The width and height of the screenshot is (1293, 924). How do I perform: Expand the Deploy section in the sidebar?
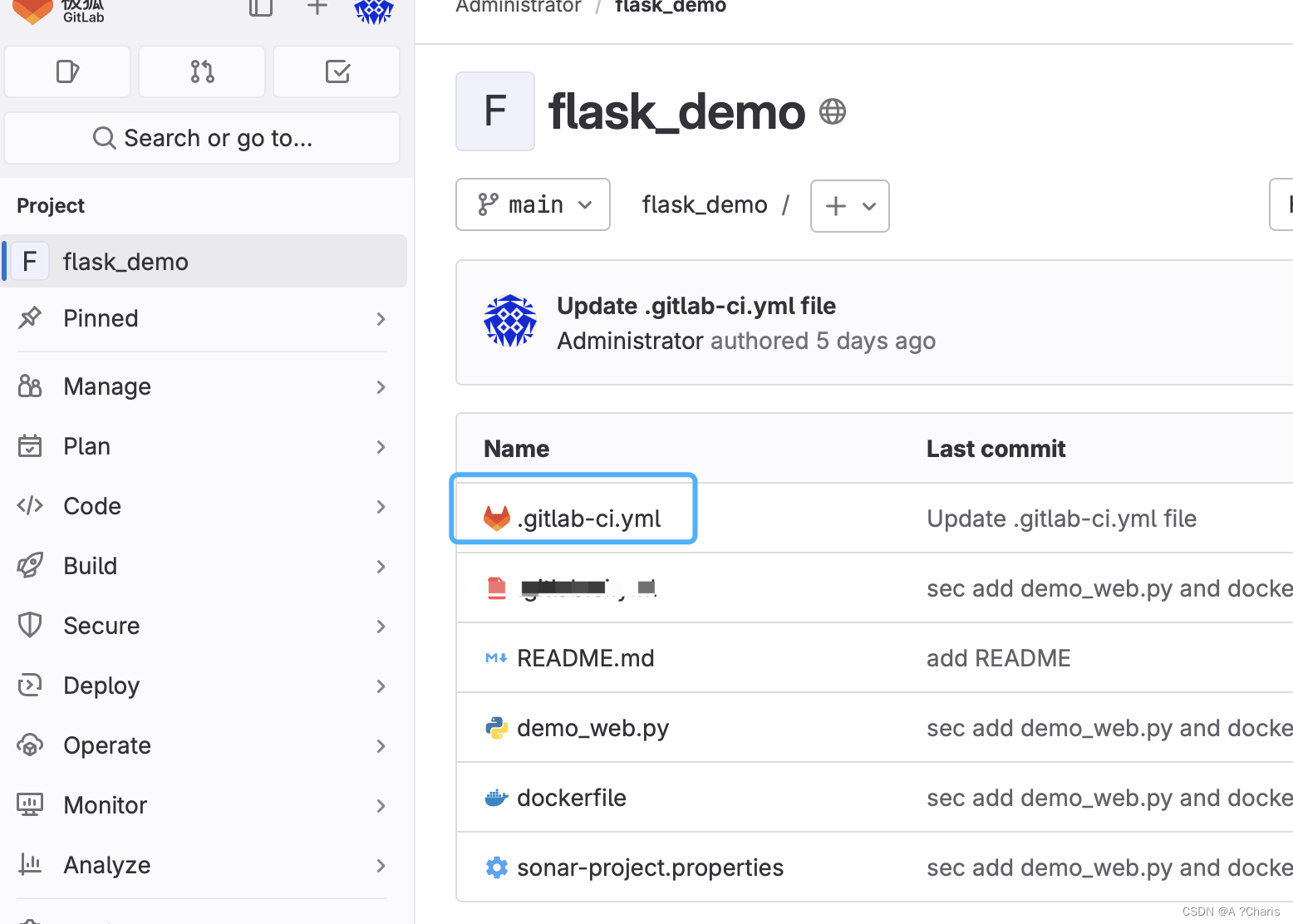tap(101, 686)
